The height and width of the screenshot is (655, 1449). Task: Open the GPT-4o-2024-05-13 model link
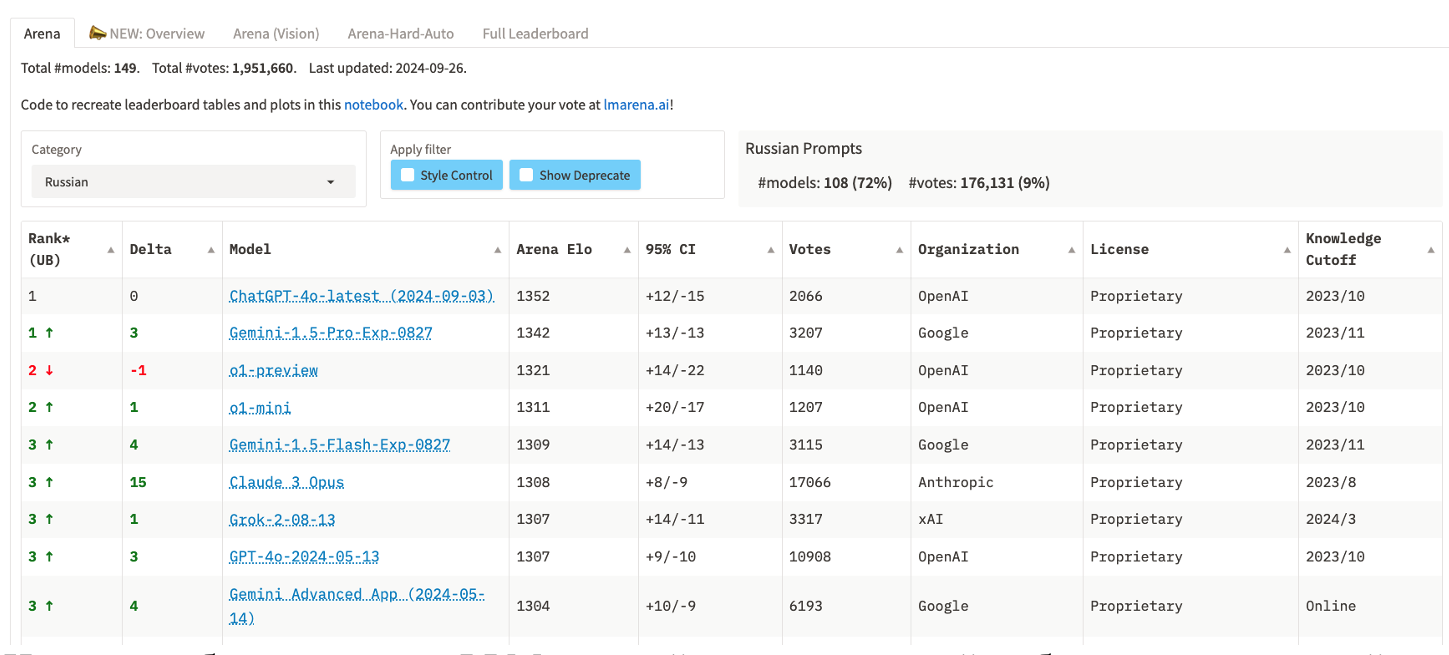click(x=304, y=556)
